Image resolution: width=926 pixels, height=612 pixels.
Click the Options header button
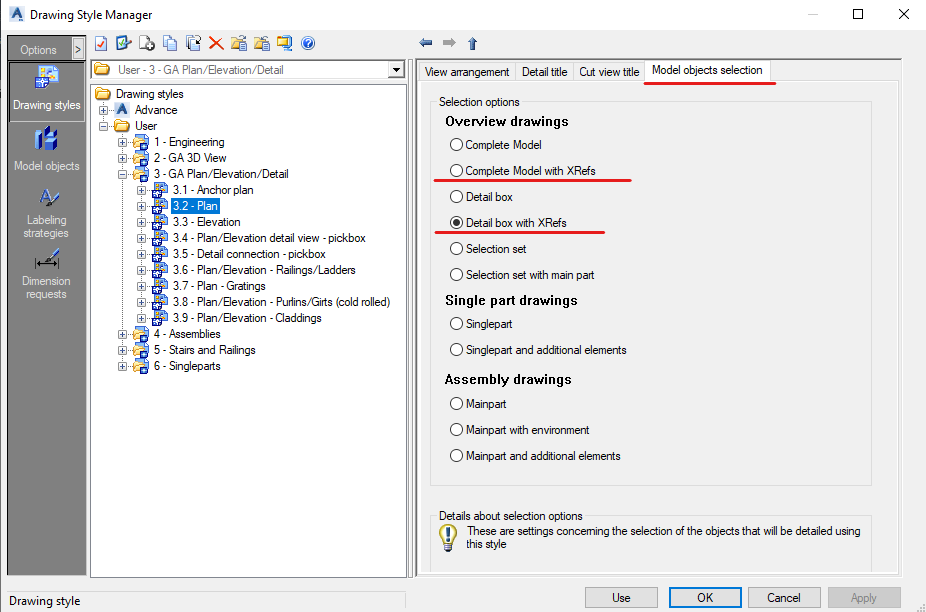[x=39, y=50]
